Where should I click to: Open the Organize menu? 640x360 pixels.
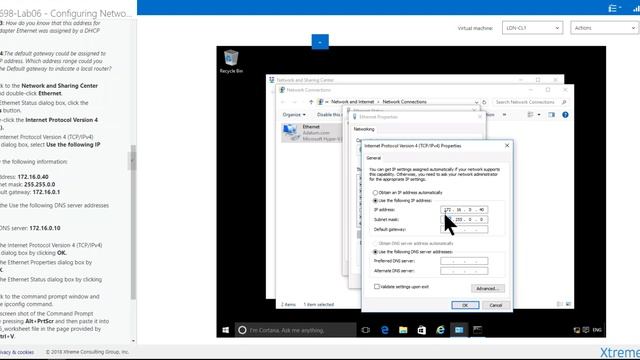[x=294, y=115]
